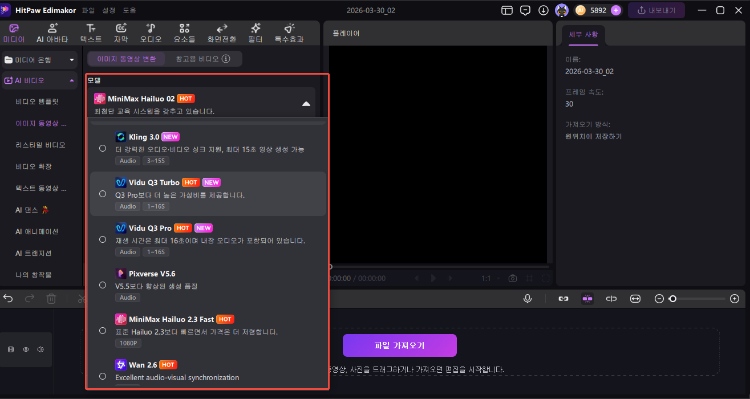This screenshot has height=399, width=750.
Task: Click the split-at-playhead icon in timeline toolbar
Action: tap(611, 299)
